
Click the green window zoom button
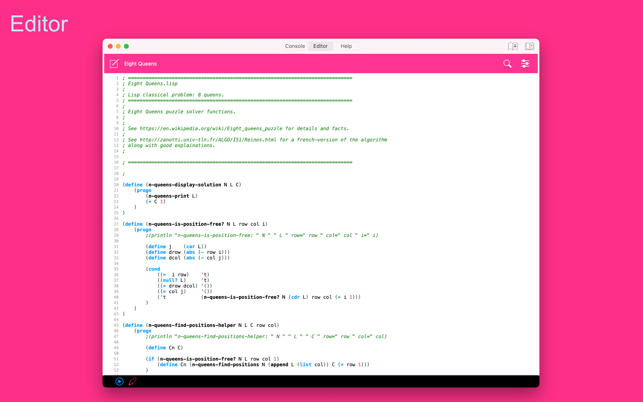coord(126,46)
